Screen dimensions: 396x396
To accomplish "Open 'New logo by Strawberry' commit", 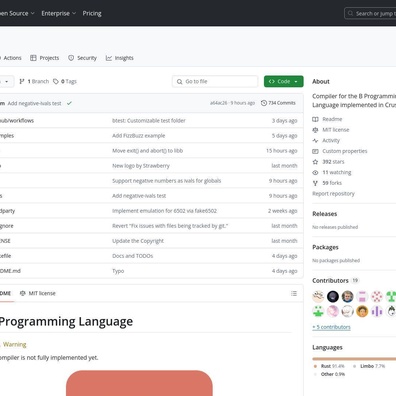I will (x=141, y=166).
